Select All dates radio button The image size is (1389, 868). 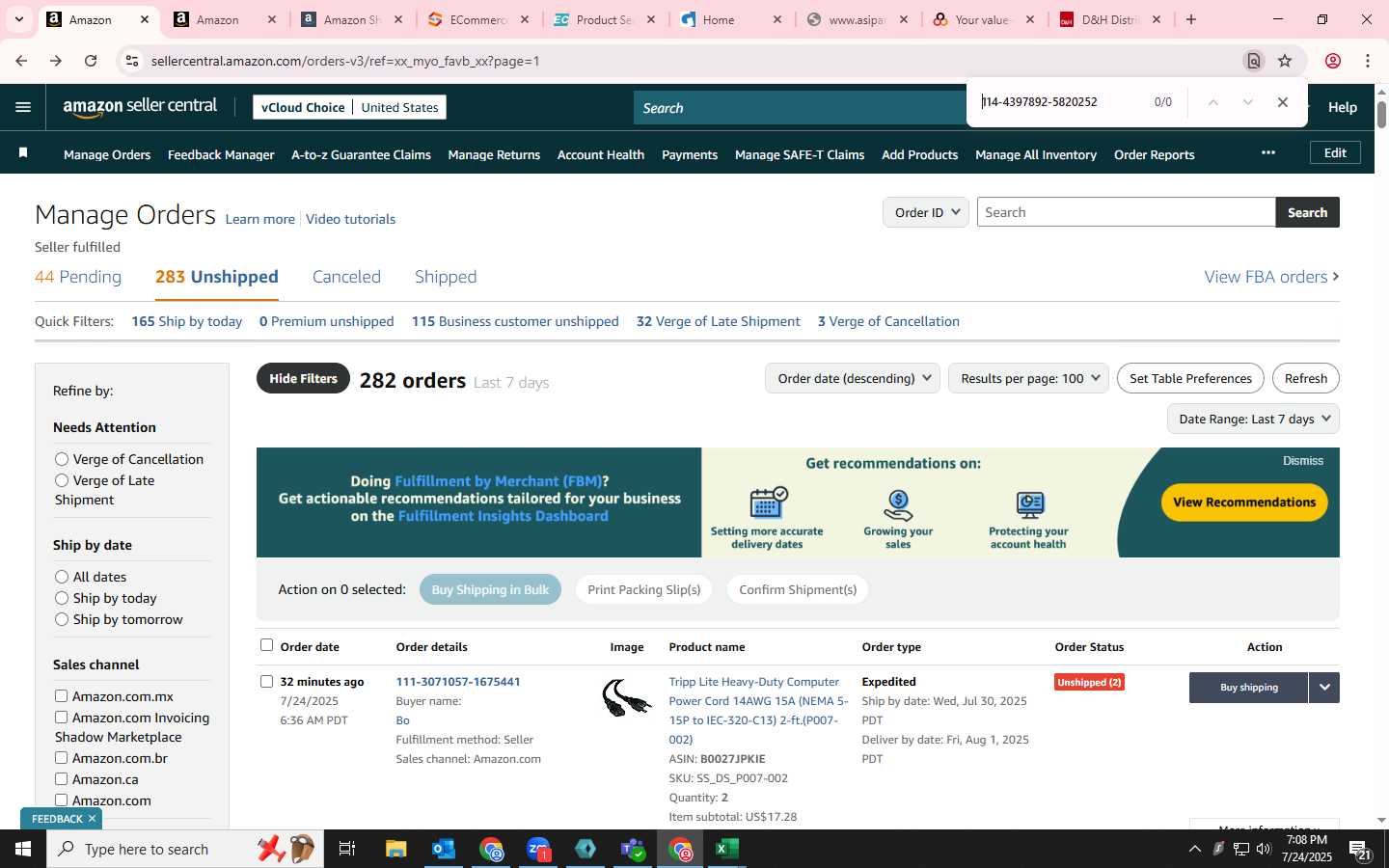(62, 577)
